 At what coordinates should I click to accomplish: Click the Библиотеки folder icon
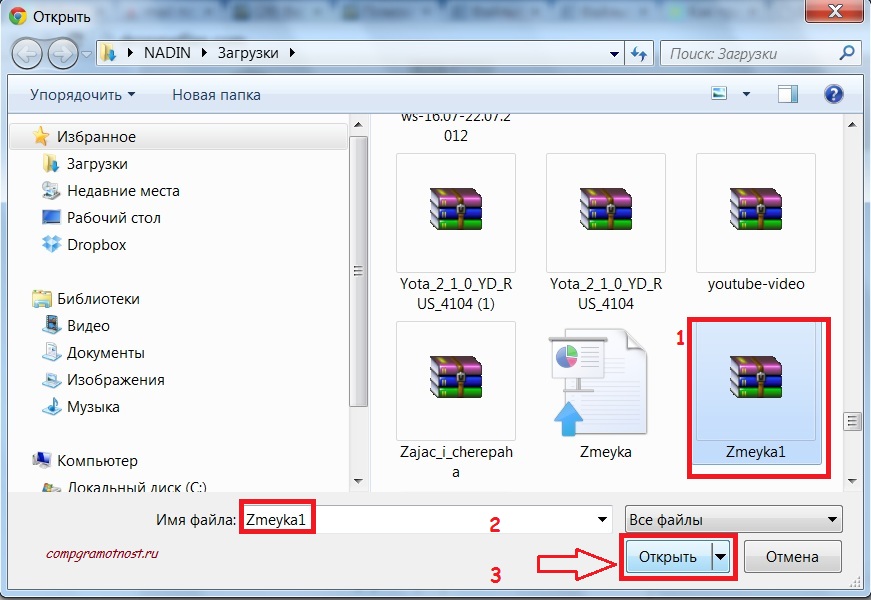point(42,298)
